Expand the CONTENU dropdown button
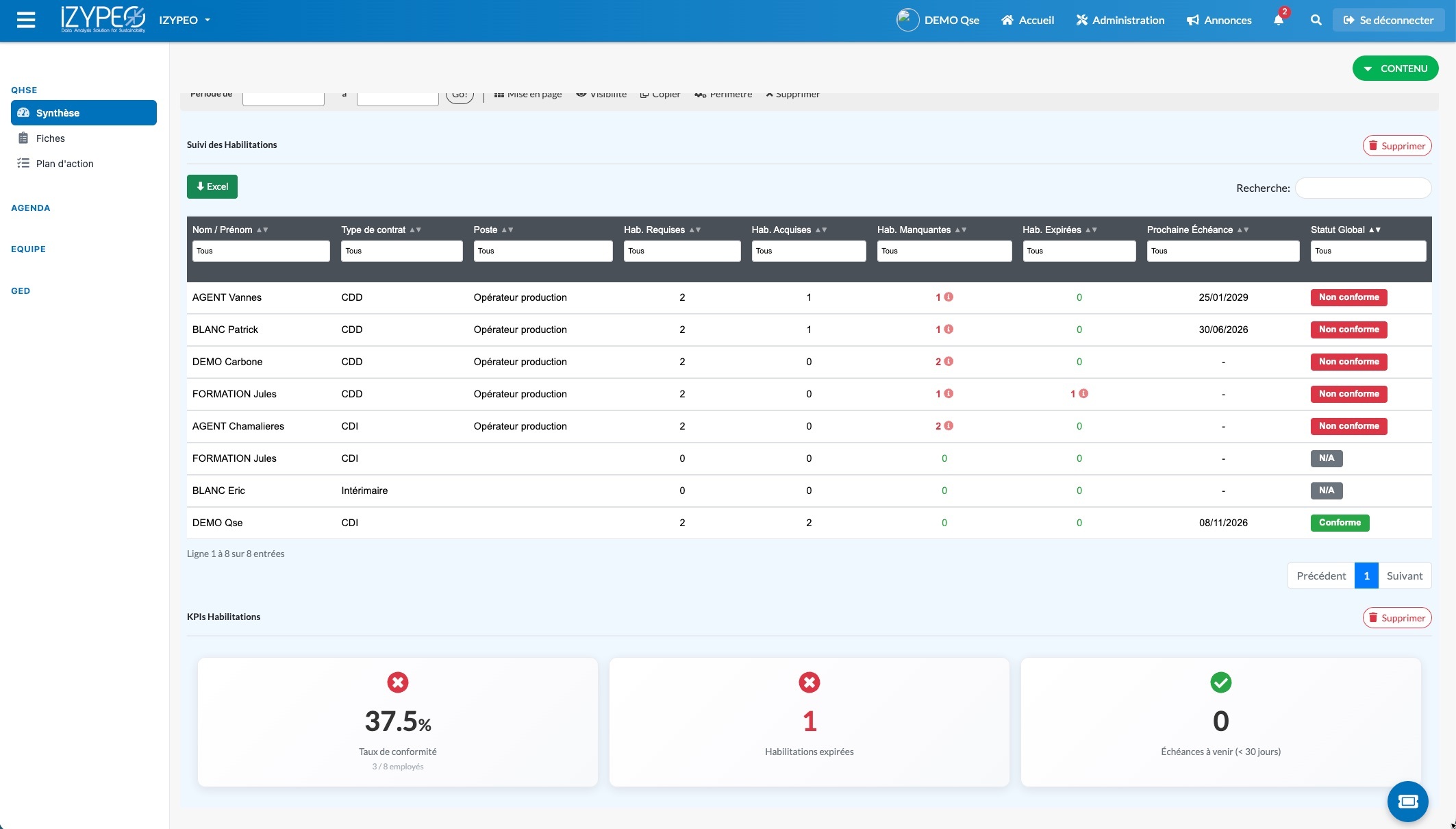Screen dimensions: 1456x829 1395,69
